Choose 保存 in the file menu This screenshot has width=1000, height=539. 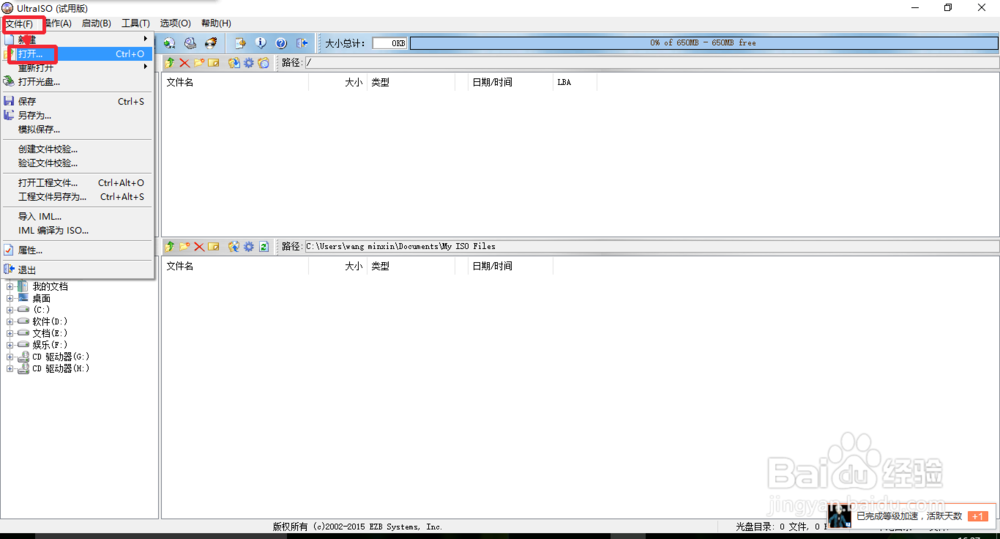pyautogui.click(x=77, y=101)
